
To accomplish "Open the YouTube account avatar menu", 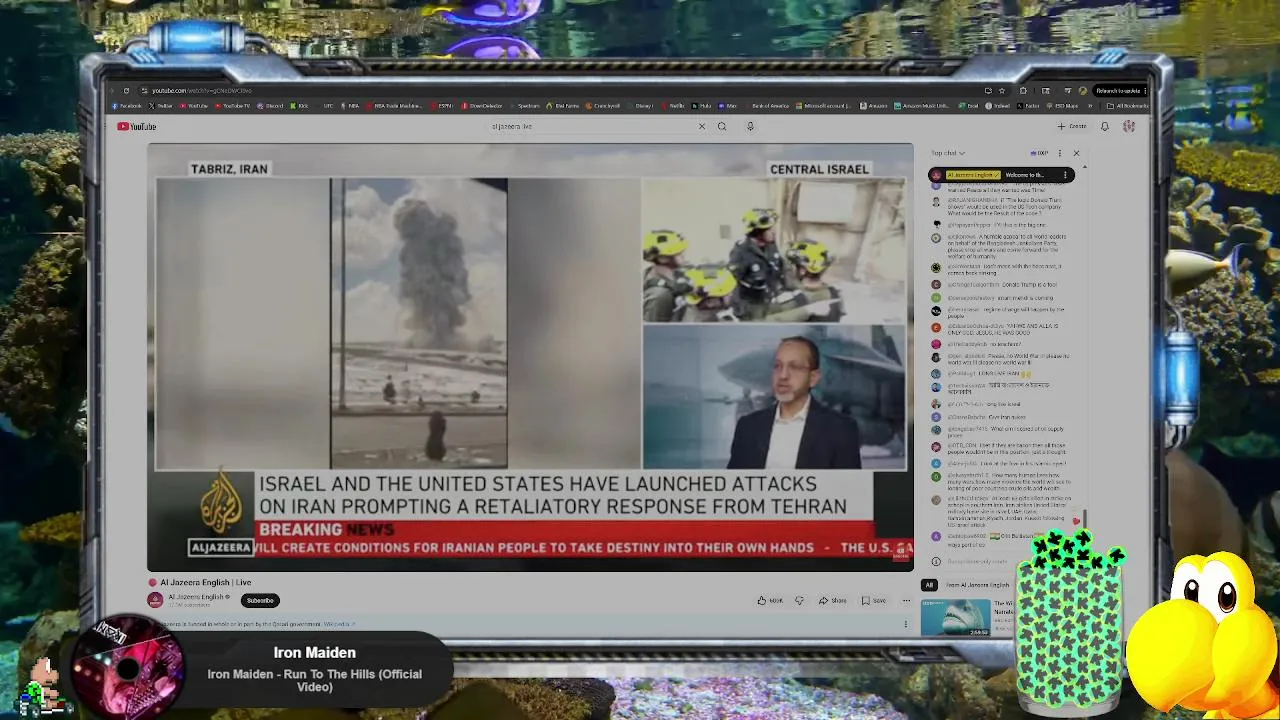I will coord(1129,126).
